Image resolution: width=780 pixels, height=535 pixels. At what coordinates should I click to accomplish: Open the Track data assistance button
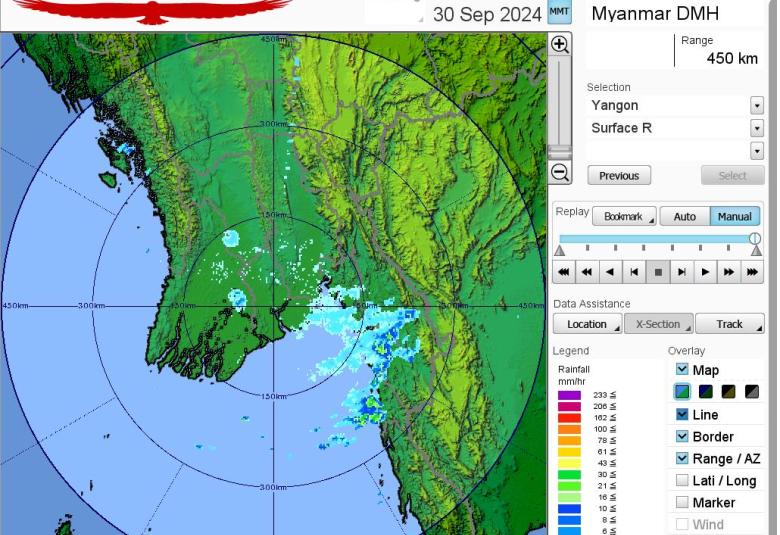(730, 324)
